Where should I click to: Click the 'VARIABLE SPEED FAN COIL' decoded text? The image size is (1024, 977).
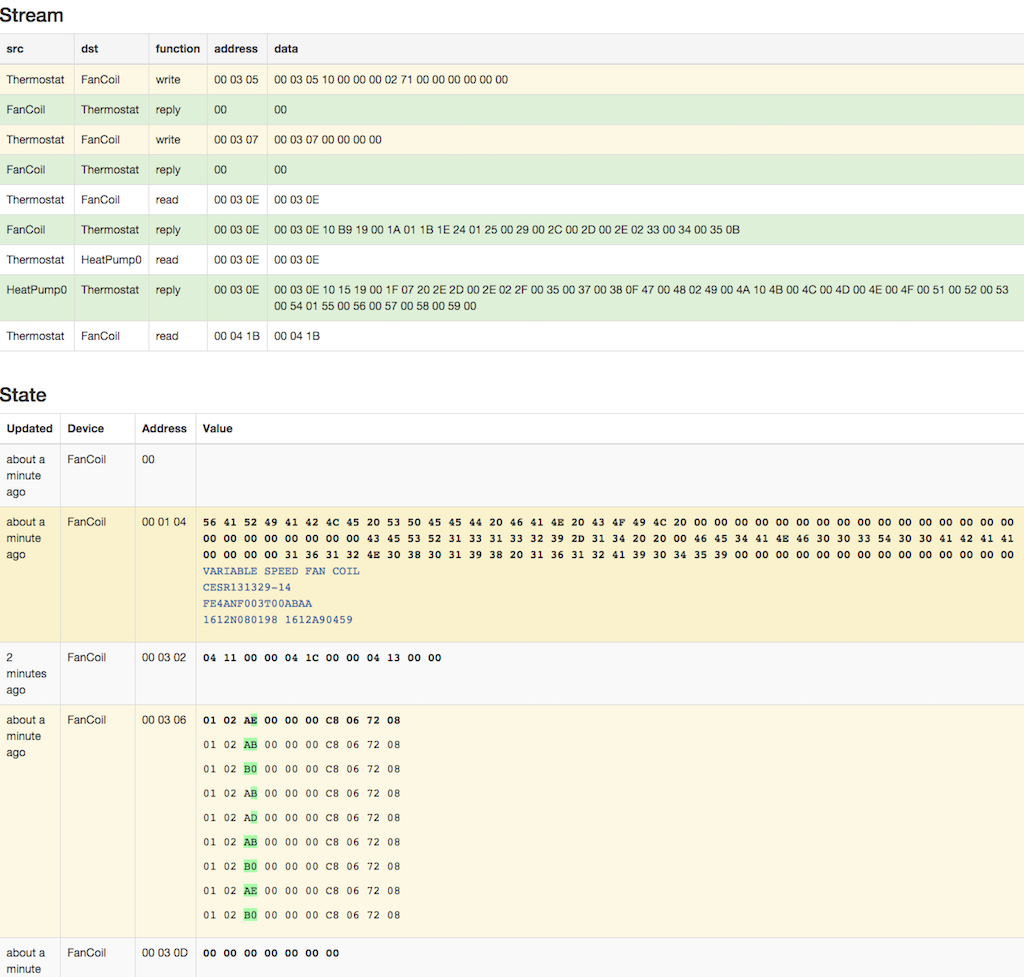[x=281, y=571]
